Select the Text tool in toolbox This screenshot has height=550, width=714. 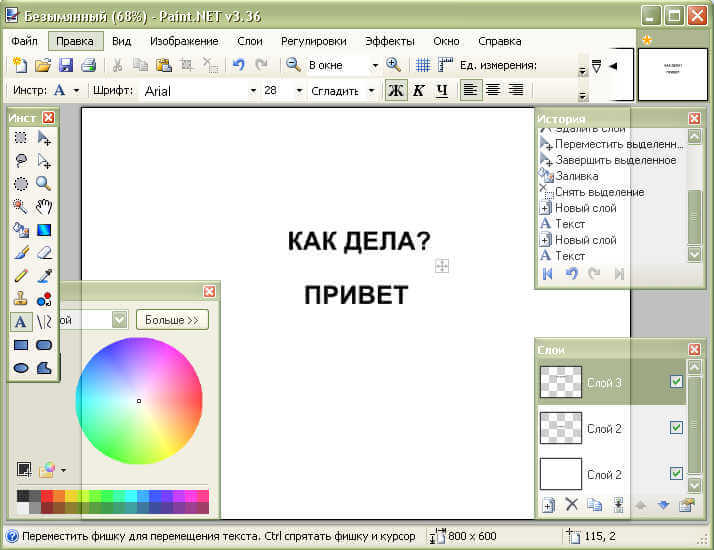coord(20,322)
